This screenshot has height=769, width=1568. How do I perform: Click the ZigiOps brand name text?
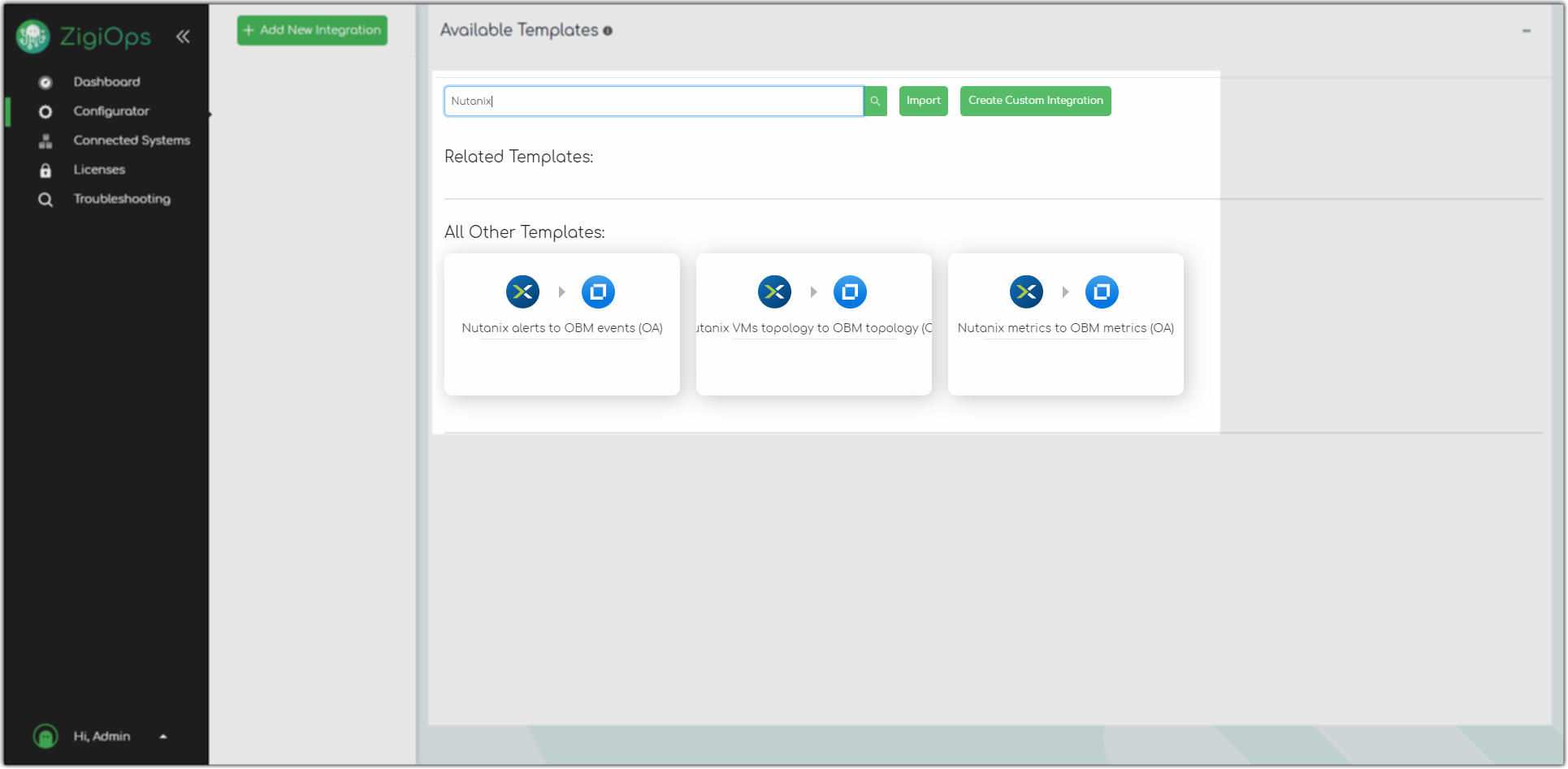tap(106, 37)
